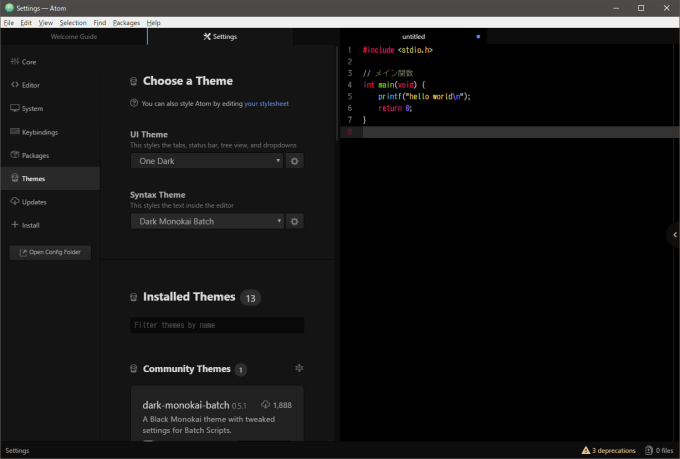Open the Help menu
The image size is (680, 459).
(x=154, y=23)
